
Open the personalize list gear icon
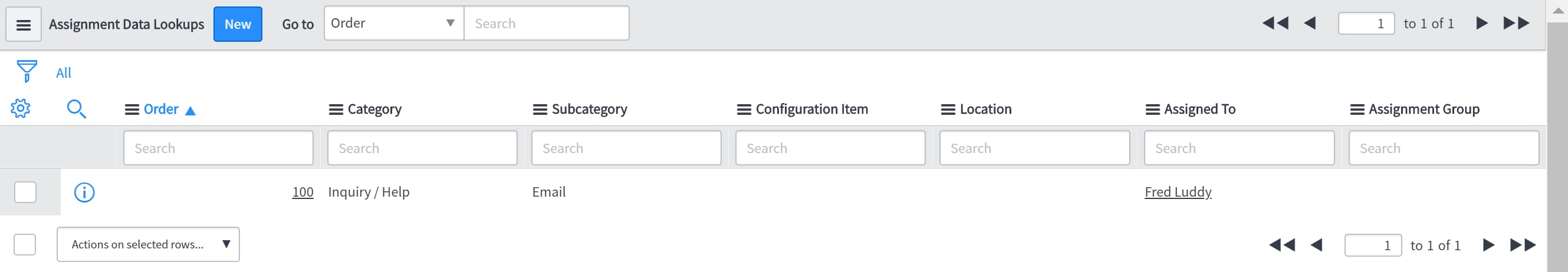[x=20, y=109]
